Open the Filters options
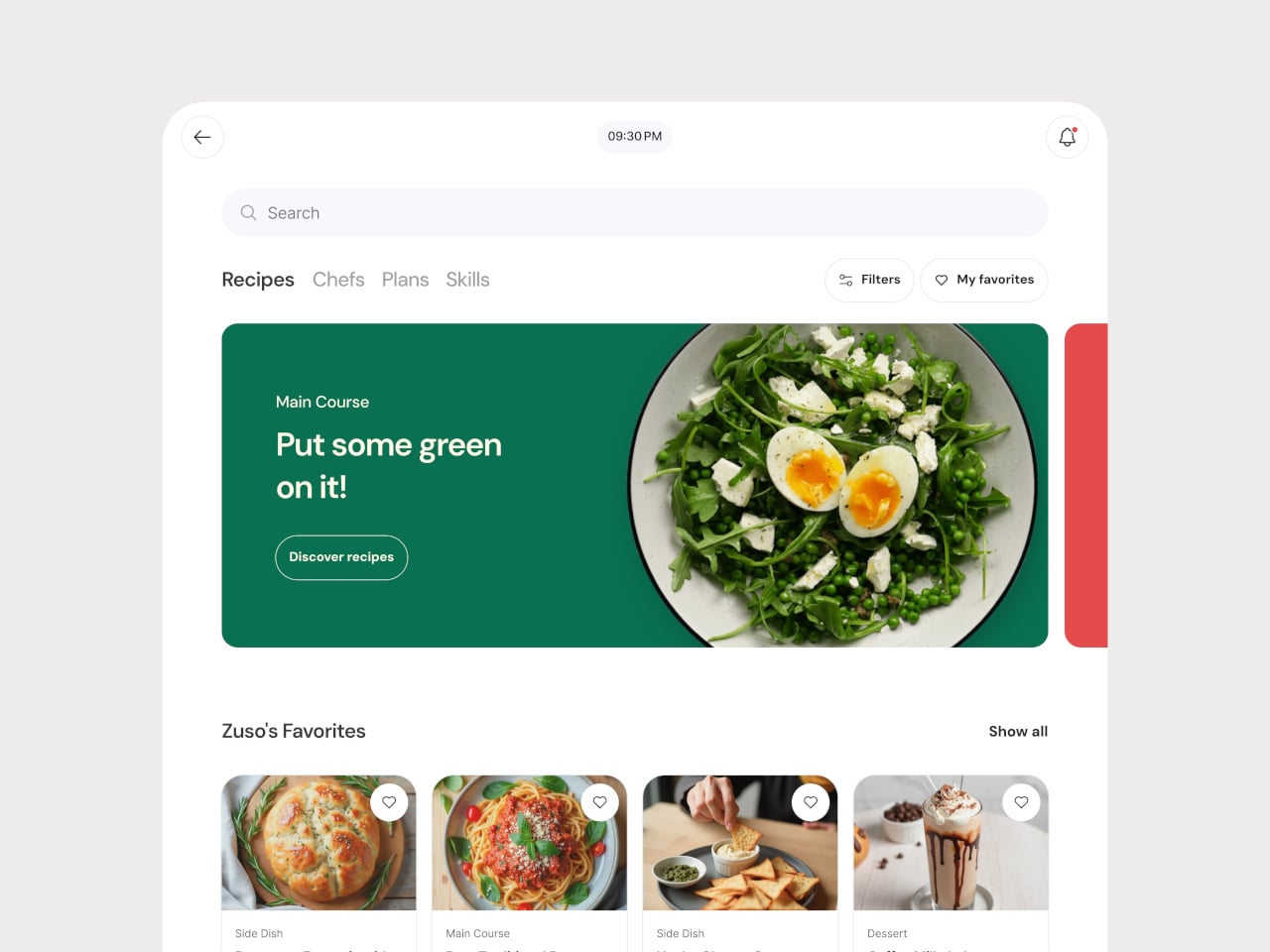This screenshot has width=1270, height=952. point(869,280)
